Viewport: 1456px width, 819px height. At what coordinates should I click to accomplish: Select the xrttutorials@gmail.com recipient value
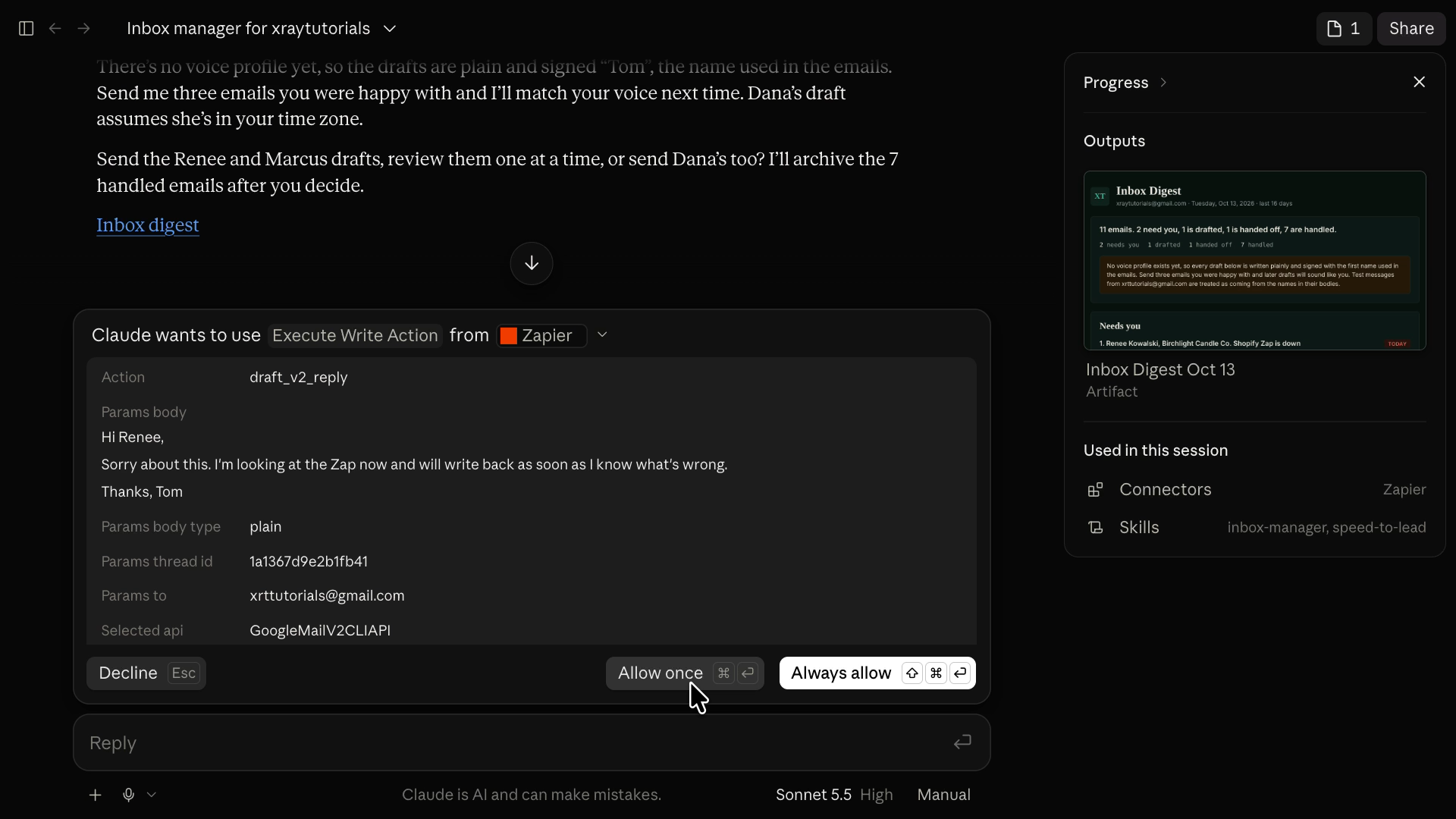(x=327, y=596)
